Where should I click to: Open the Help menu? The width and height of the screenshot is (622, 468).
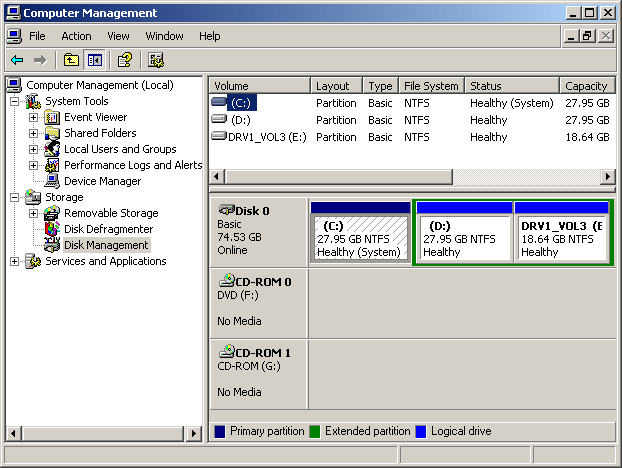[209, 36]
